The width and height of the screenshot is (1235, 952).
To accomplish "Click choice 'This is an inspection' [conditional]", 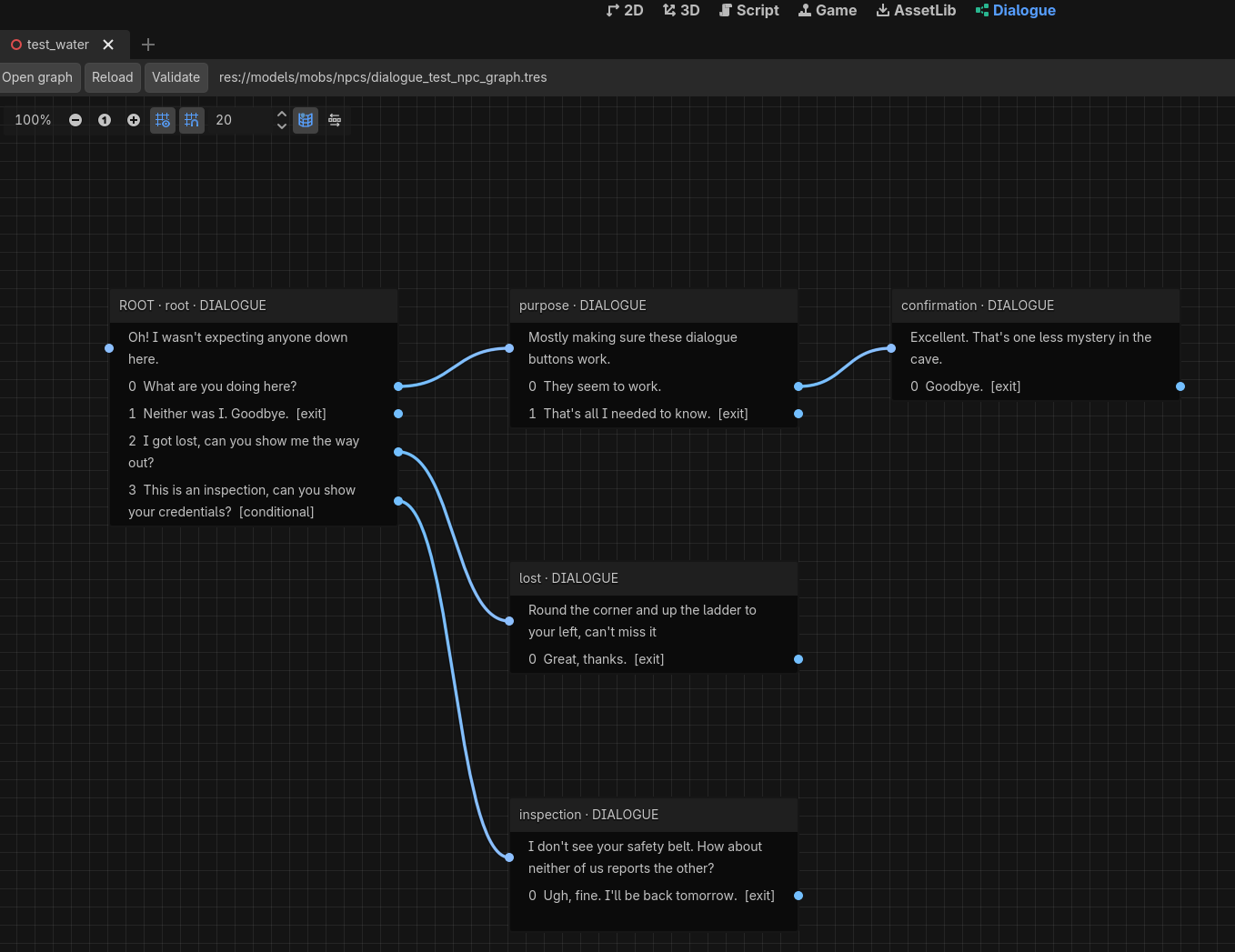I will point(242,501).
